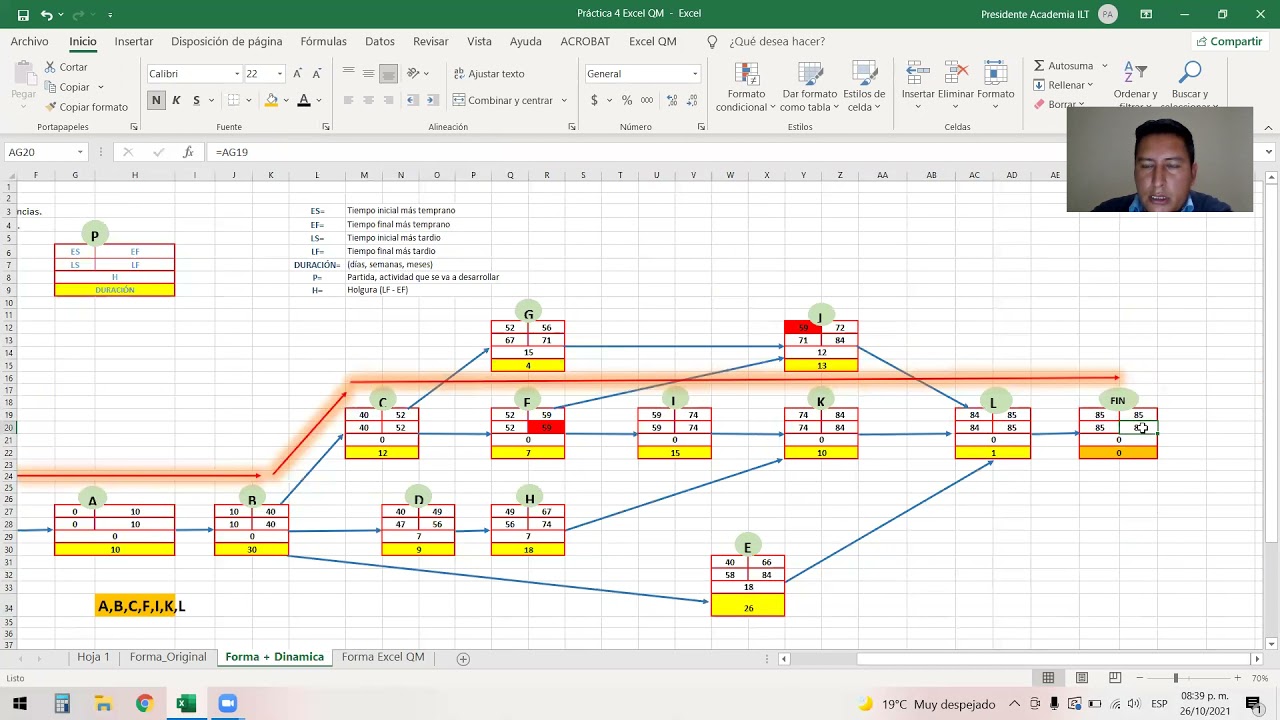Apply the yellow fill color bucket
Image resolution: width=1280 pixels, height=720 pixels.
271,100
